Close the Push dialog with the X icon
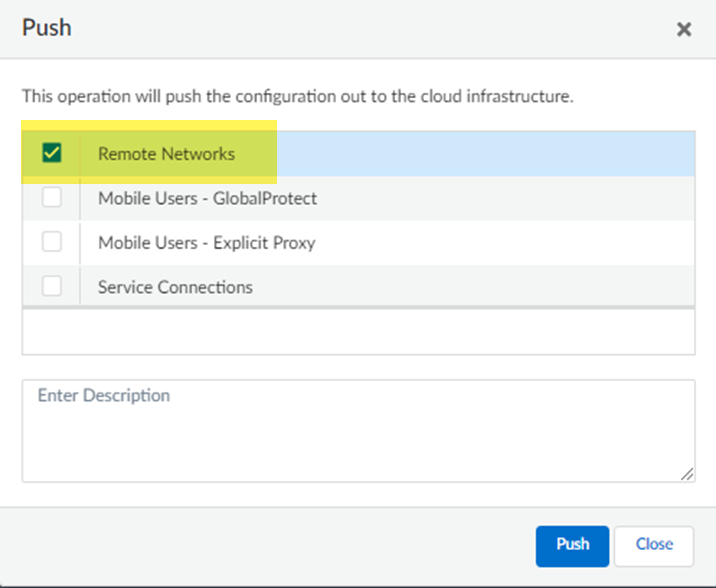 pyautogui.click(x=684, y=29)
